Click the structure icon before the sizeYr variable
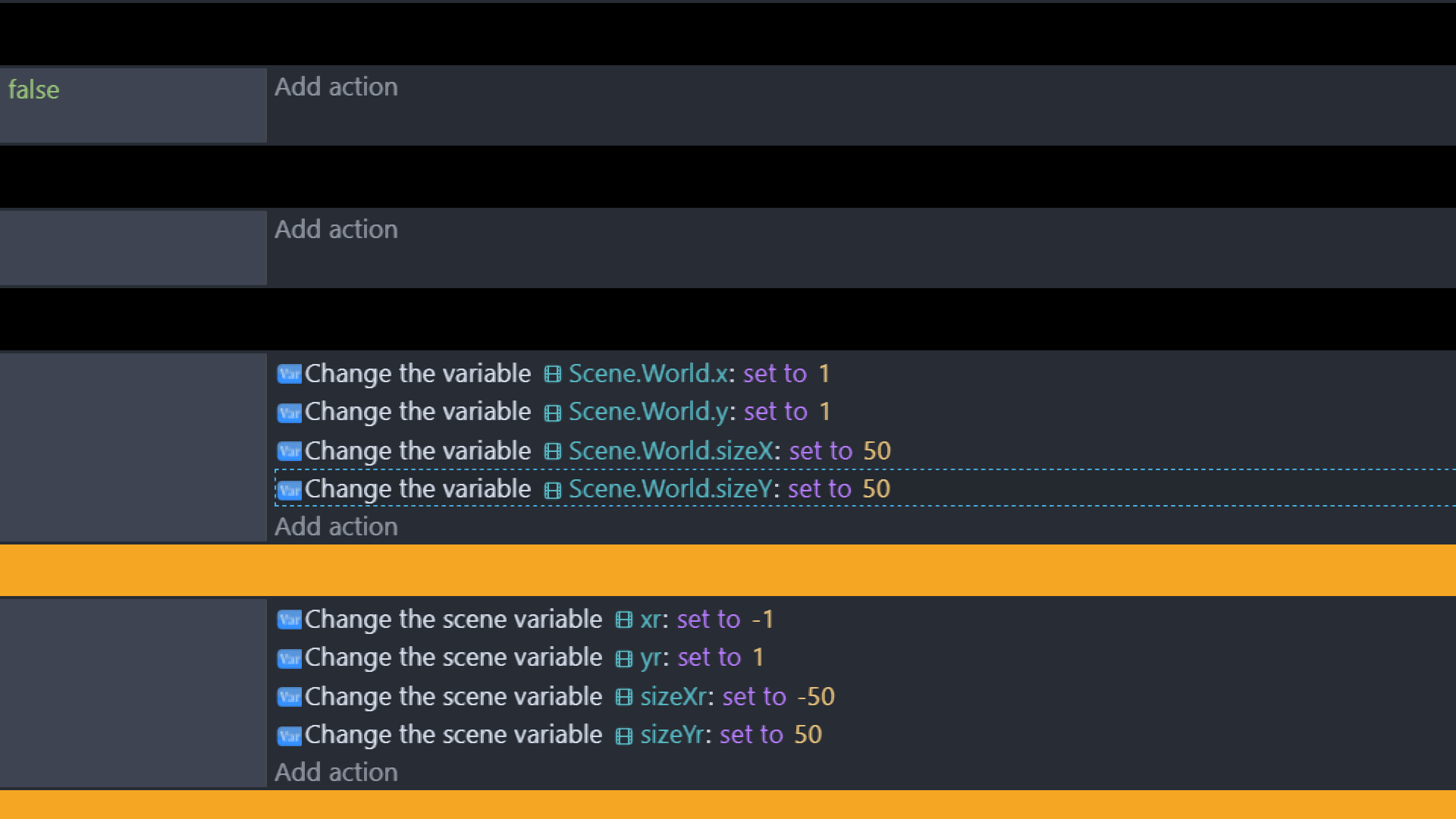1456x819 pixels. [x=623, y=735]
